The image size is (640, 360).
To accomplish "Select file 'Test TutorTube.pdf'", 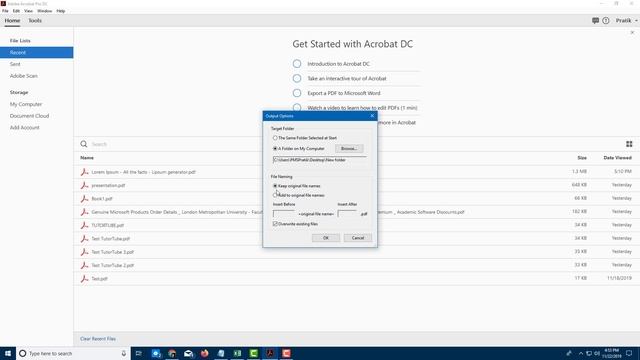I will point(111,239).
